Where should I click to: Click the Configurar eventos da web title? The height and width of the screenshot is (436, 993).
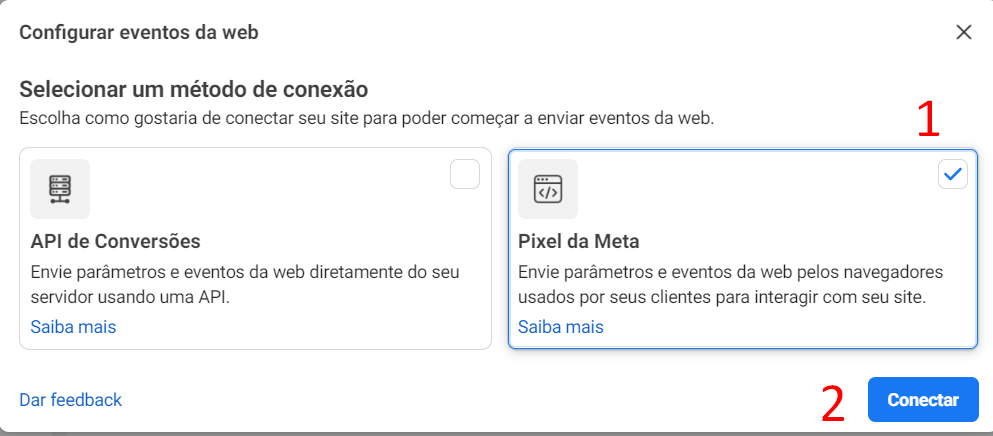[139, 32]
